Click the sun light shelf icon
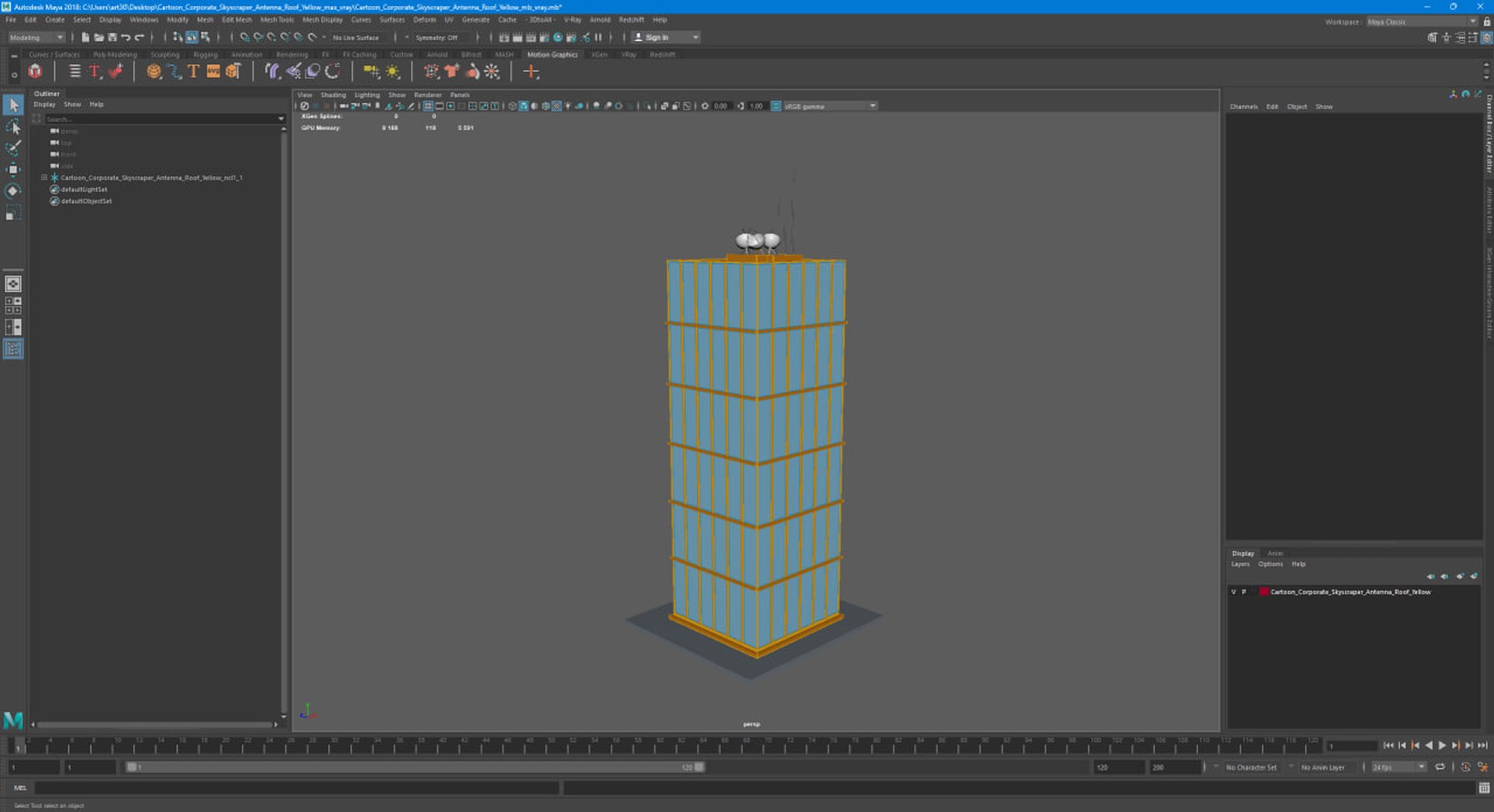The width and height of the screenshot is (1494, 812). (393, 72)
